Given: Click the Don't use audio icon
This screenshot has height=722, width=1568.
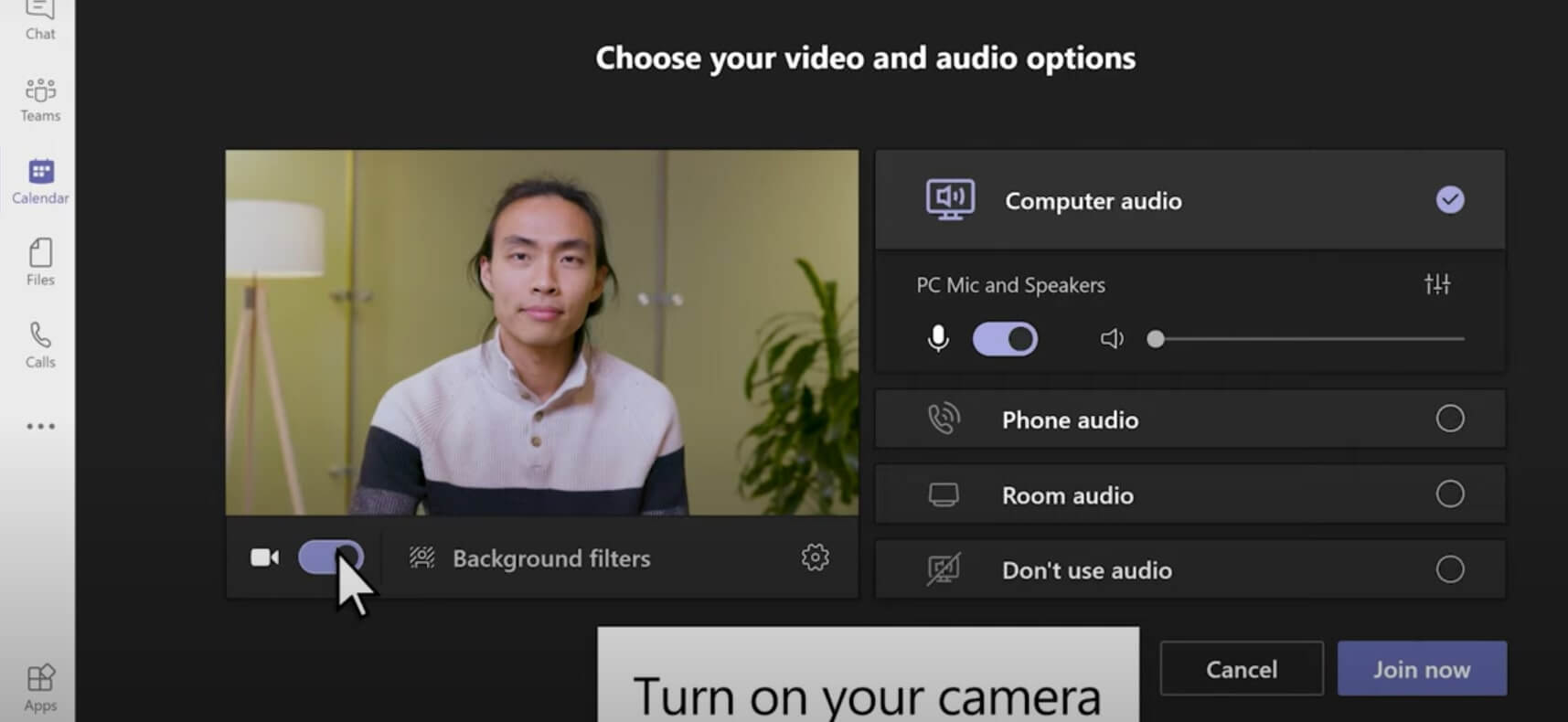Looking at the screenshot, I should (x=944, y=569).
